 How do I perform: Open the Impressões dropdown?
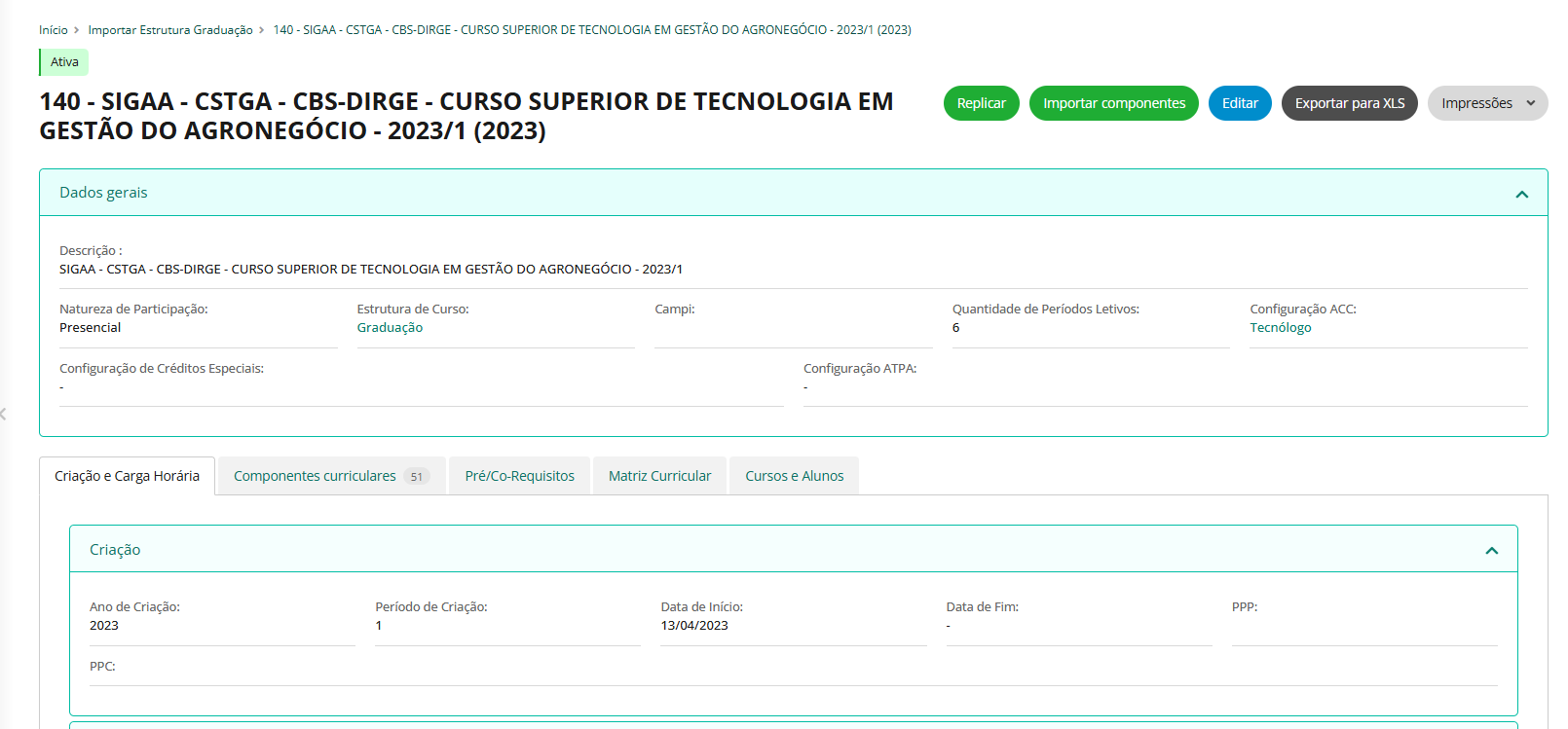1487,103
